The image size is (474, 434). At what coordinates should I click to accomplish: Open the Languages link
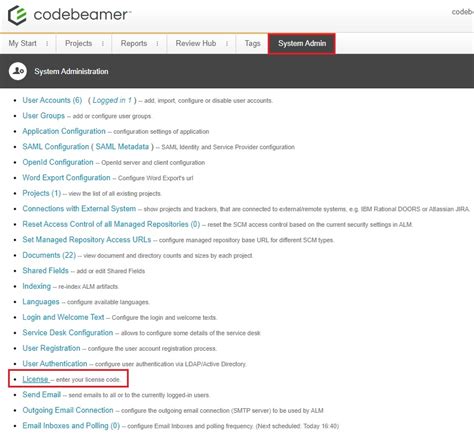[41, 302]
